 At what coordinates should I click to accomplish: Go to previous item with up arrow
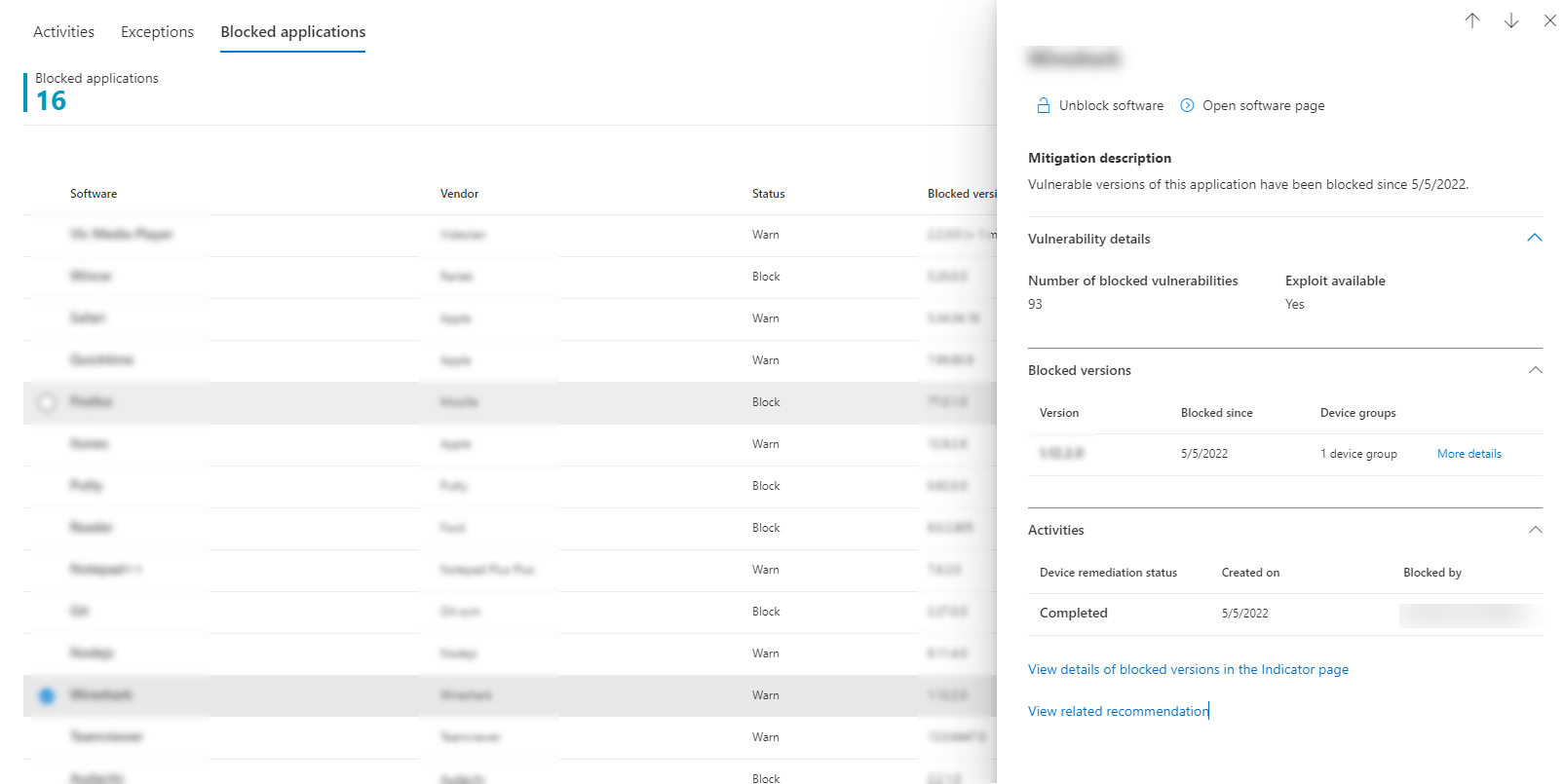click(1472, 20)
